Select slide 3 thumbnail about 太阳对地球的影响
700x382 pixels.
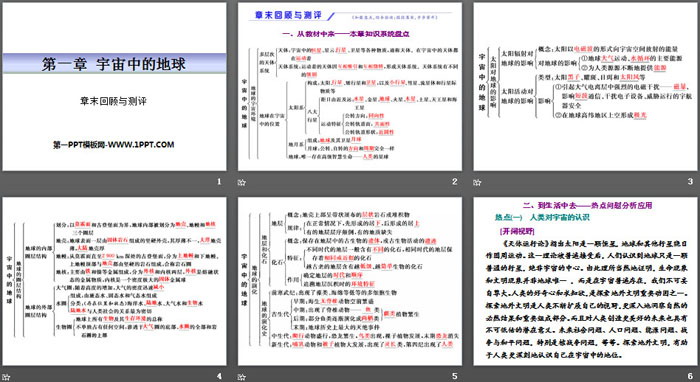pyautogui.click(x=585, y=87)
